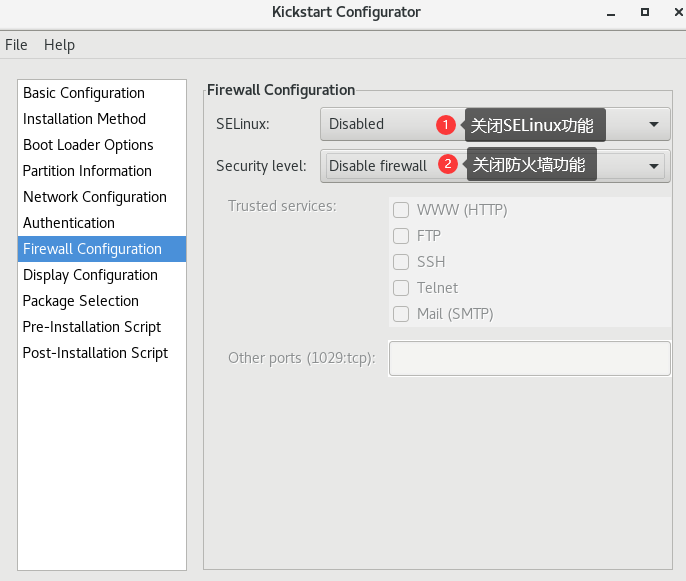
Task: Open the Authentication section
Action: [x=102, y=223]
